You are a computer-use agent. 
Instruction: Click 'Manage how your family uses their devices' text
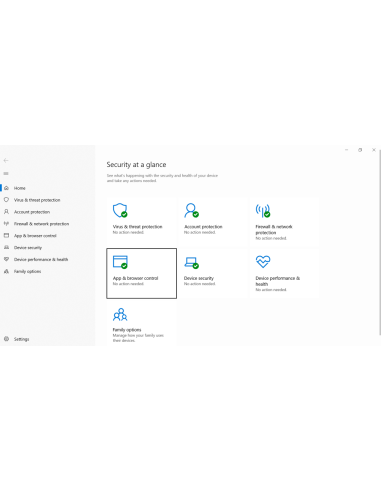tap(138, 338)
